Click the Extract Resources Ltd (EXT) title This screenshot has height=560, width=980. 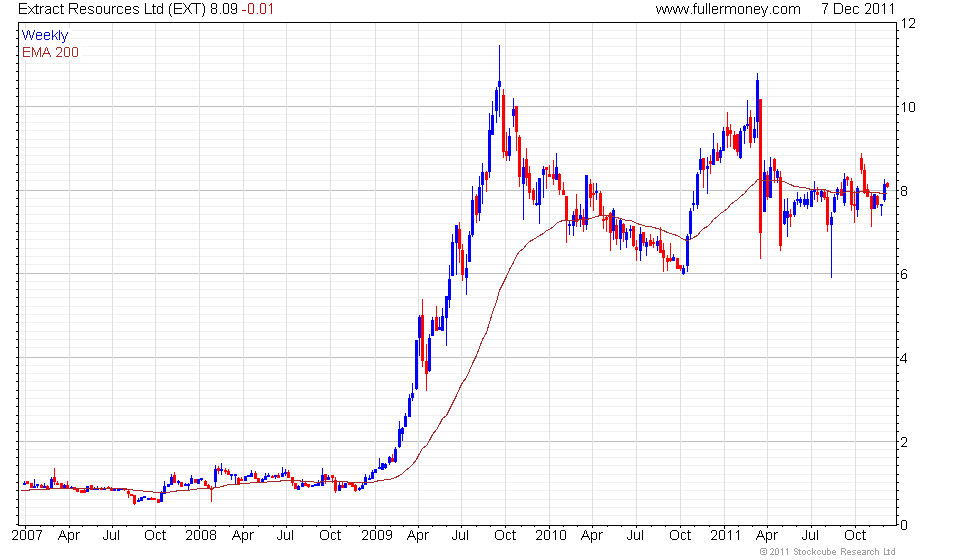pyautogui.click(x=112, y=9)
